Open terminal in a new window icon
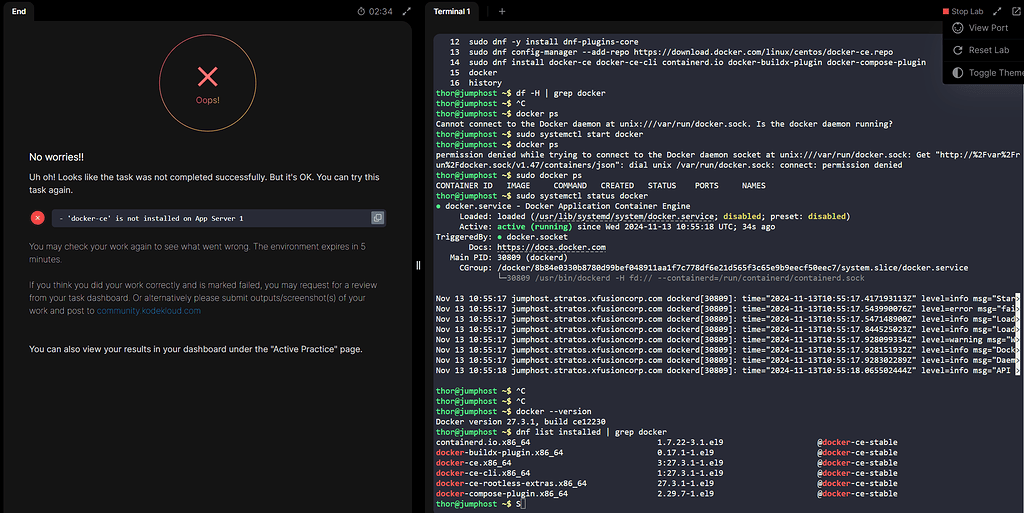The width and height of the screenshot is (1024, 513). click(x=1014, y=11)
